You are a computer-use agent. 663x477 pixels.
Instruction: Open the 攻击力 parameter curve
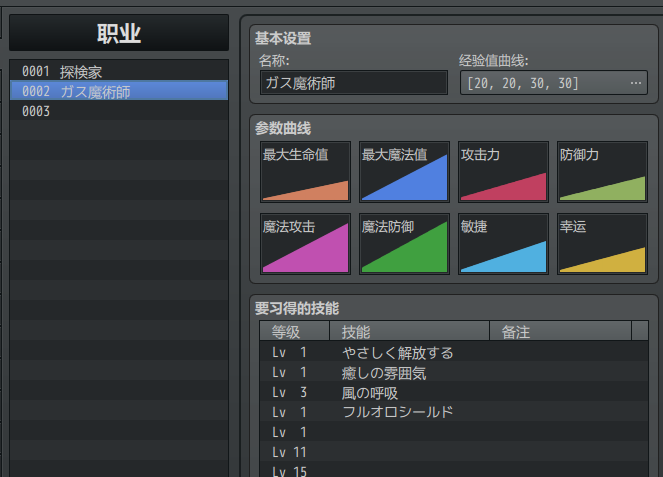pos(503,172)
